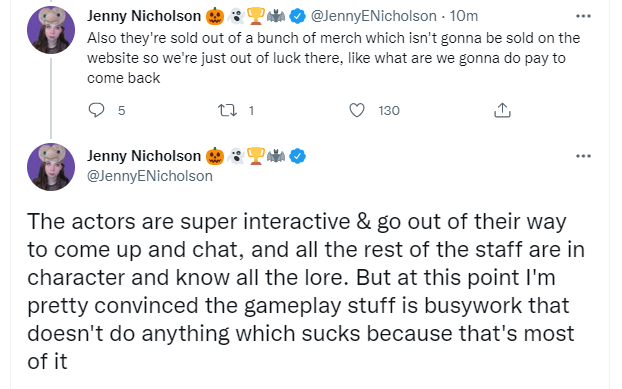
Task: Retweet the merch tweet using retweet icon
Action: click(x=228, y=110)
